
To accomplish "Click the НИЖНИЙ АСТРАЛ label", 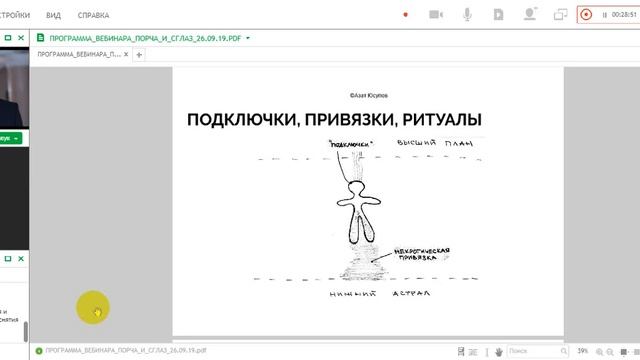I will [380, 293].
